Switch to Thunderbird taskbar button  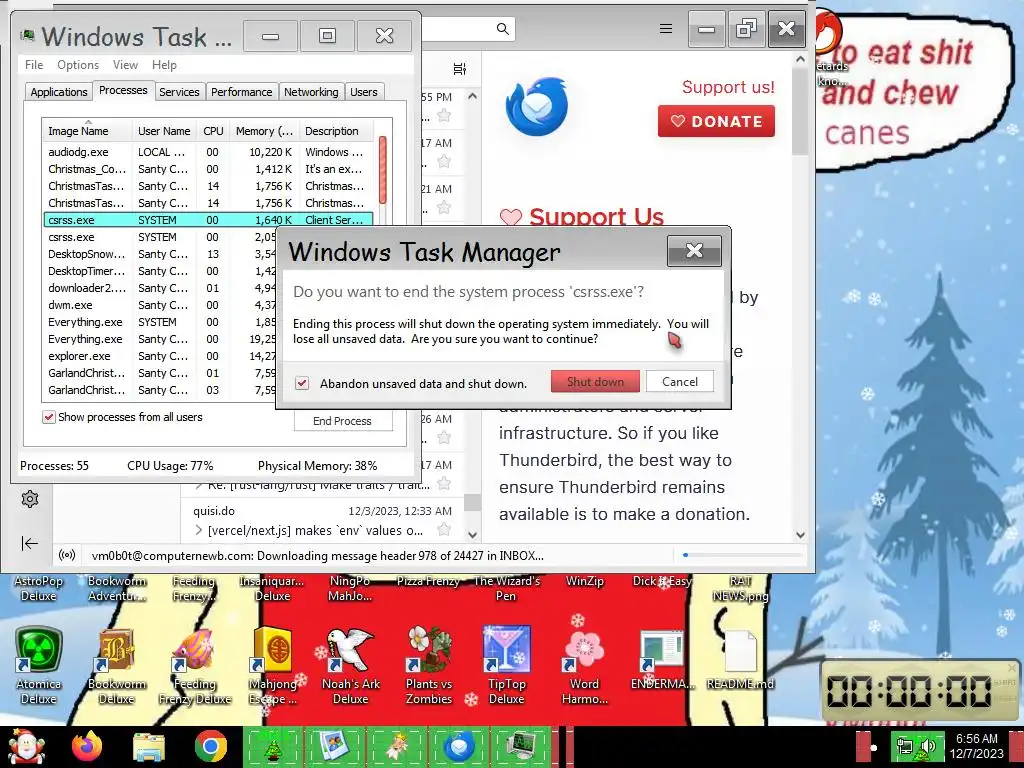tap(458, 747)
